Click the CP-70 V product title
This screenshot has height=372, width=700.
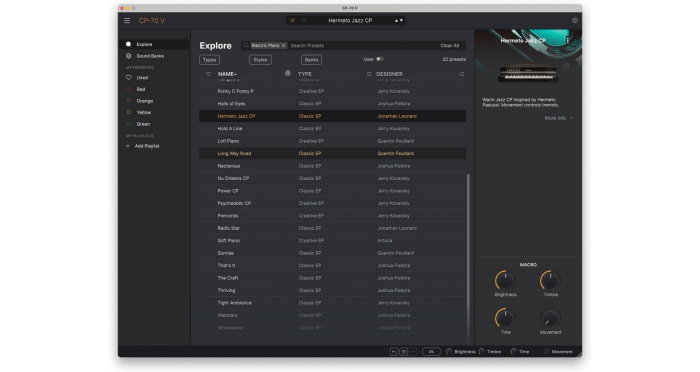152,21
